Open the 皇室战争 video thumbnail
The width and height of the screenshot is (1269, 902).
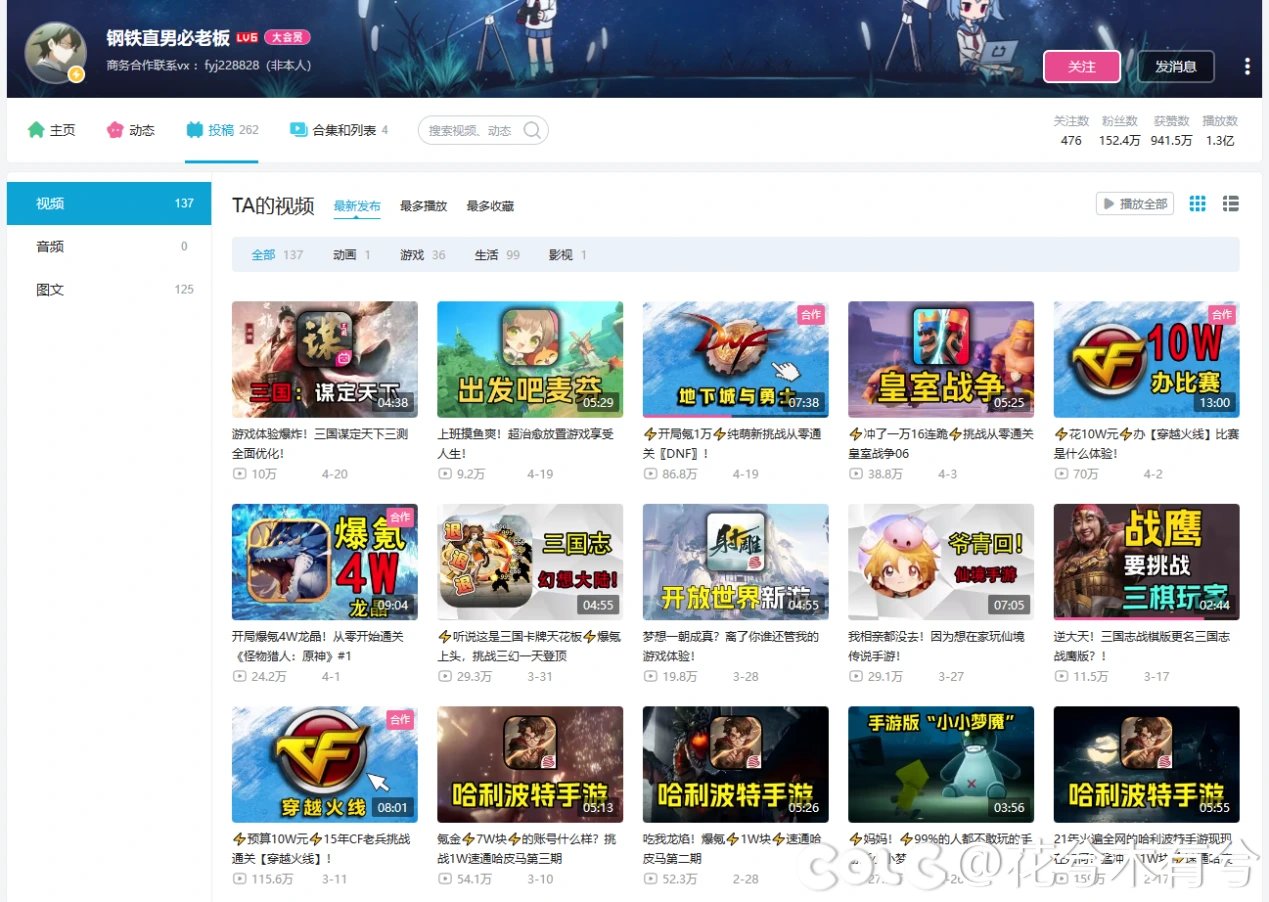[x=941, y=359]
